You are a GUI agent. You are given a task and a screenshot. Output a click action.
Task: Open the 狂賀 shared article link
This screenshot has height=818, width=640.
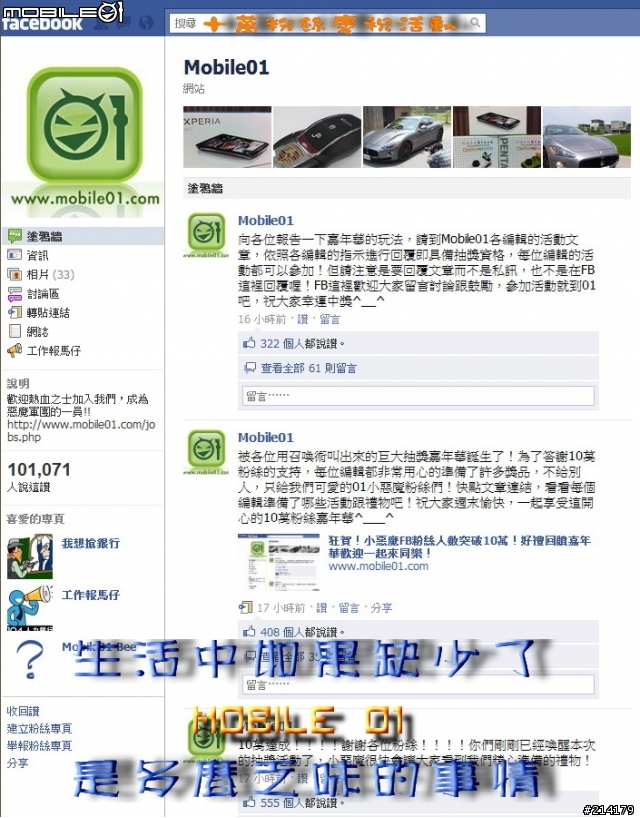point(459,547)
